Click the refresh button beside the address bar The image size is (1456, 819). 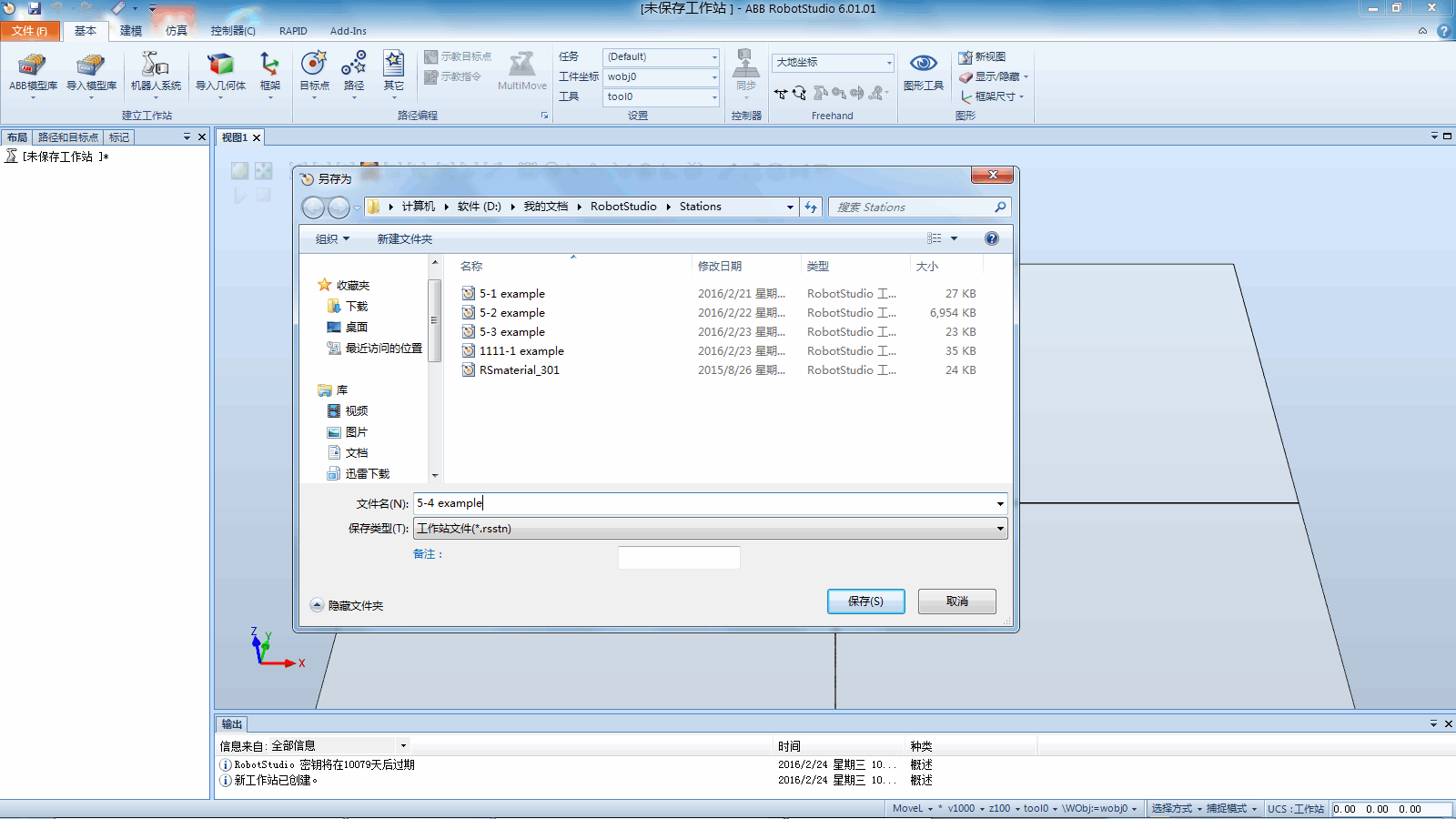811,207
